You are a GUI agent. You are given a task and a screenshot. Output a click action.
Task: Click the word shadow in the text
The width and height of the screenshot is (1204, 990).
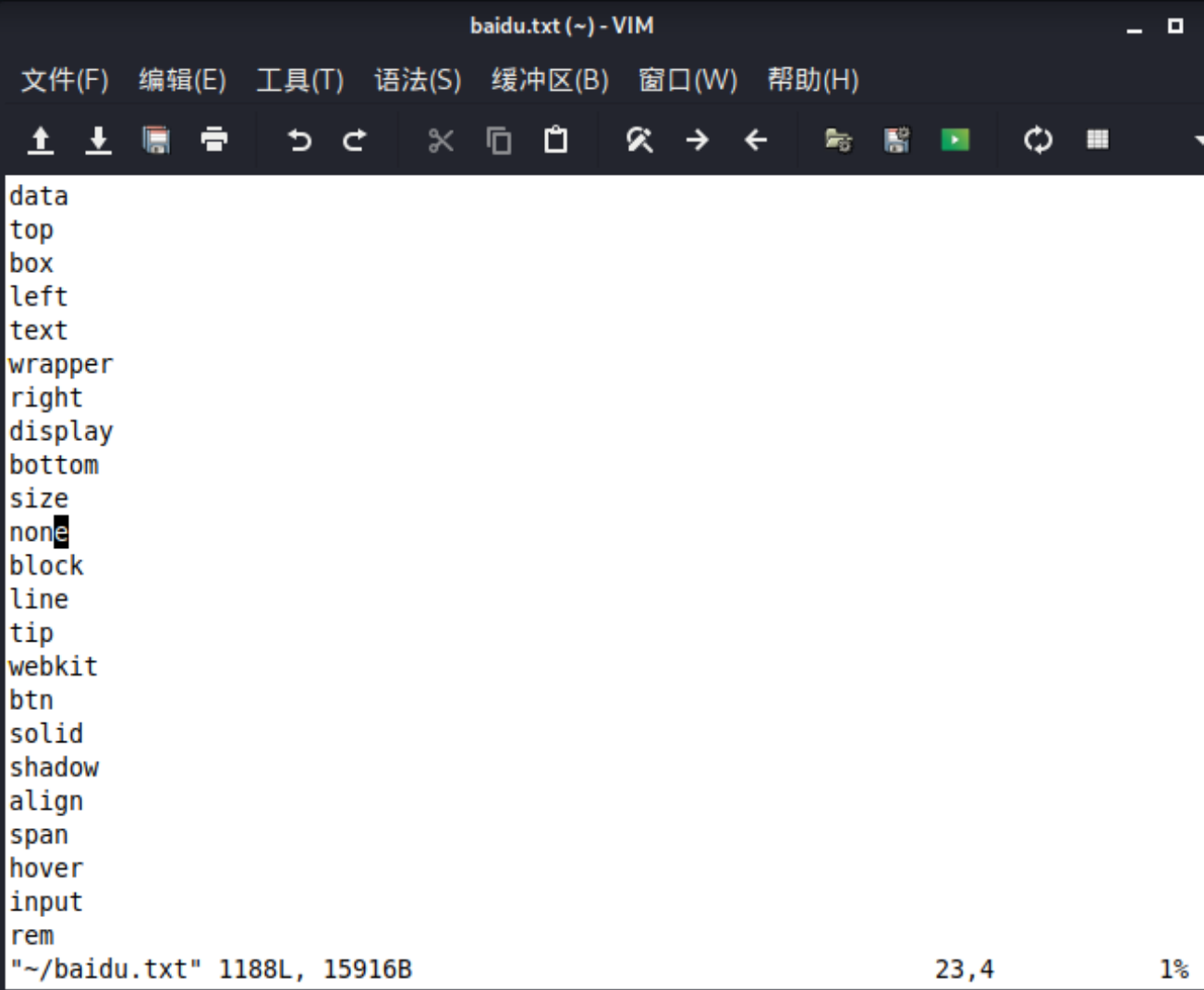[x=55, y=766]
